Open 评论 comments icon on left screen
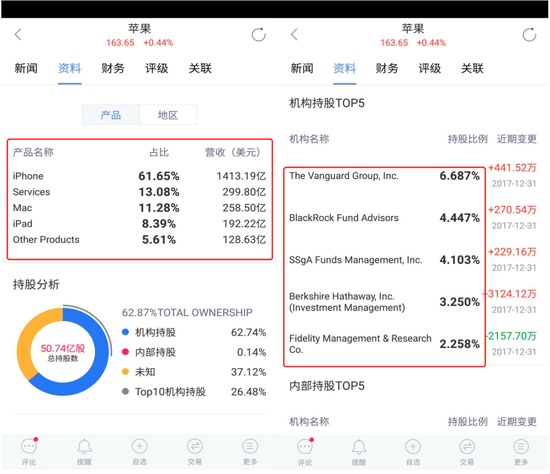 (29, 451)
